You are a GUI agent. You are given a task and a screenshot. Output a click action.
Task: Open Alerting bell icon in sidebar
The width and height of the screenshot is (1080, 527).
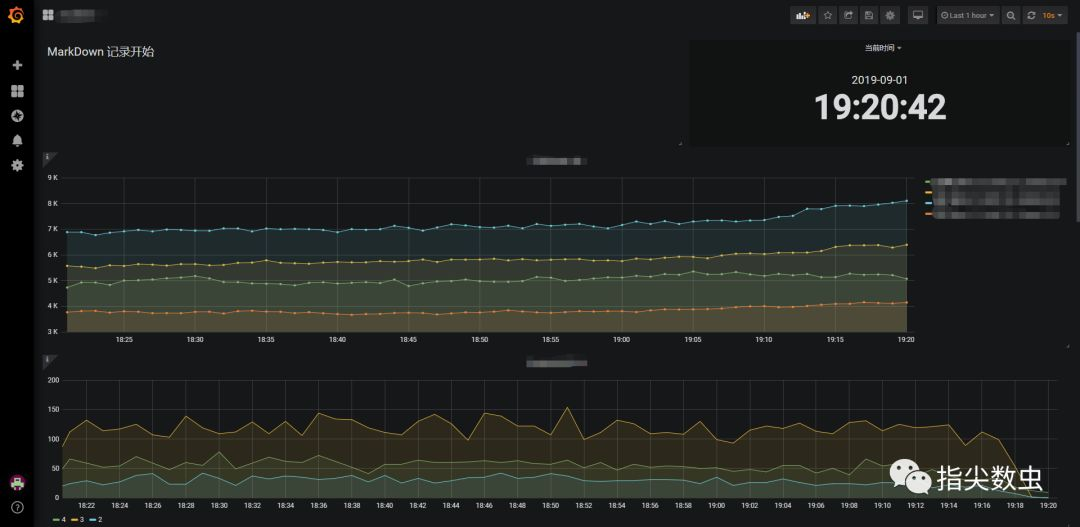pyautogui.click(x=17, y=141)
